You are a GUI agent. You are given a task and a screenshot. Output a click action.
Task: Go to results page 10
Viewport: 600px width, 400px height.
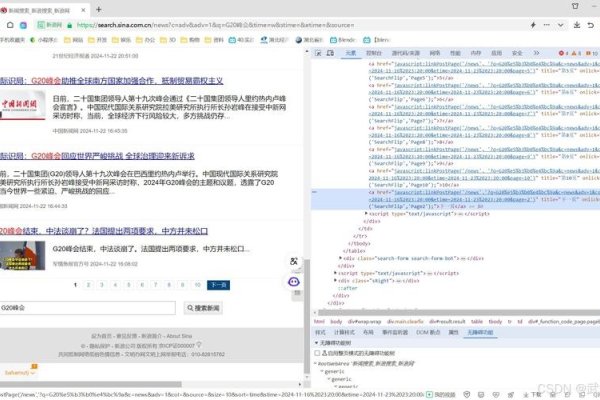click(x=197, y=285)
